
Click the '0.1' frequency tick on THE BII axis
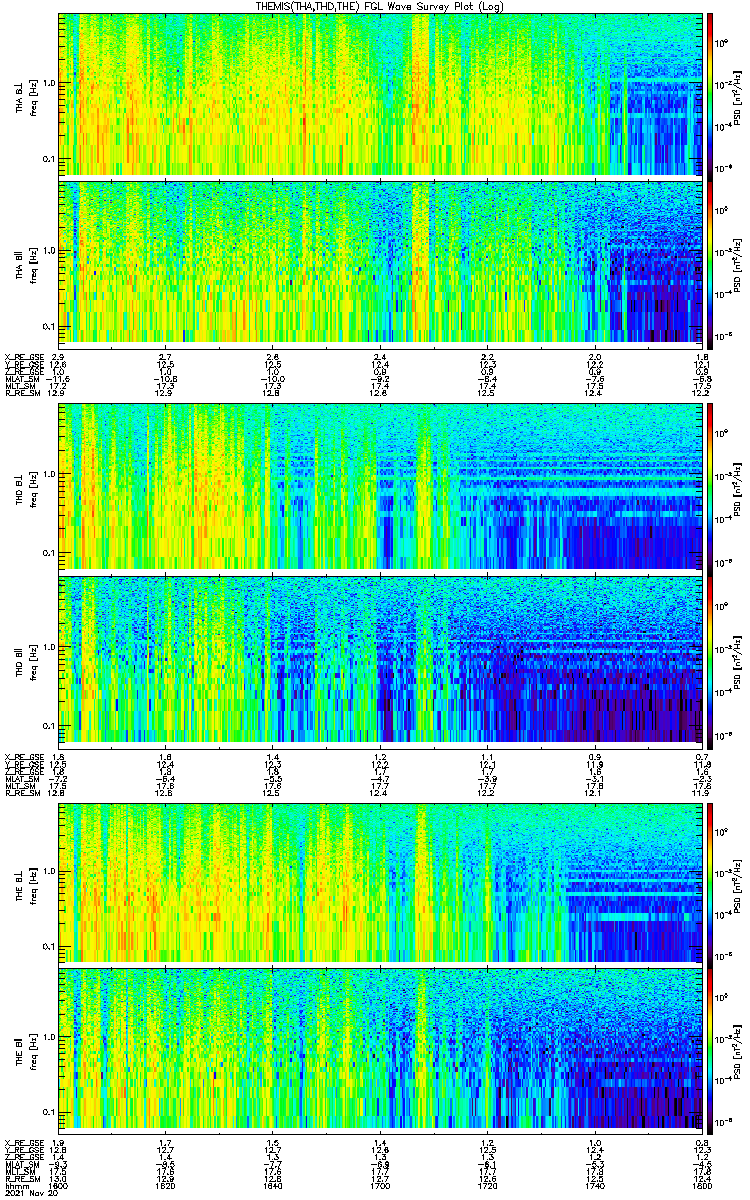tap(48, 1112)
